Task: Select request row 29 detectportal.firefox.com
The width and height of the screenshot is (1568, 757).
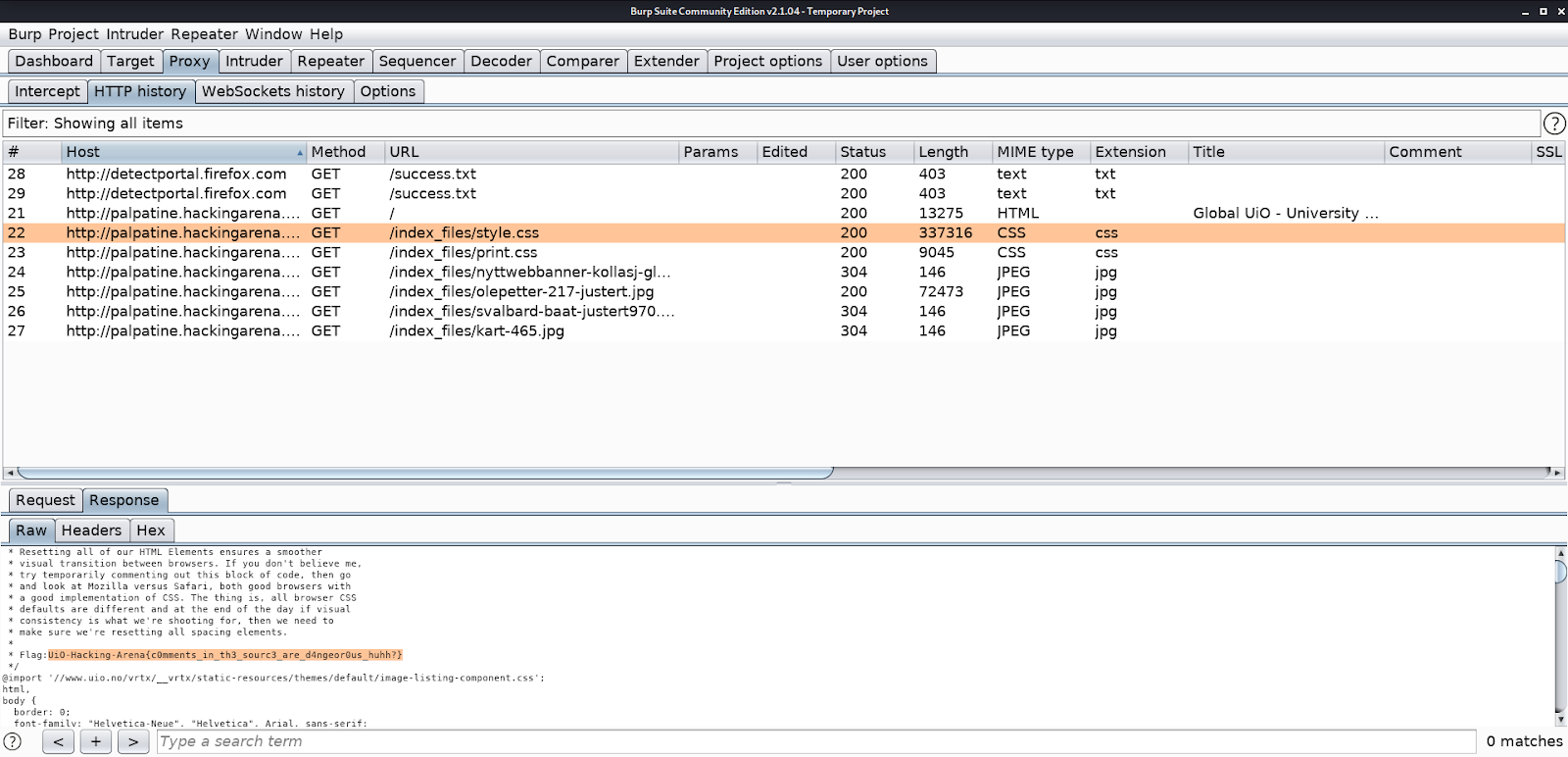Action: tap(784, 193)
